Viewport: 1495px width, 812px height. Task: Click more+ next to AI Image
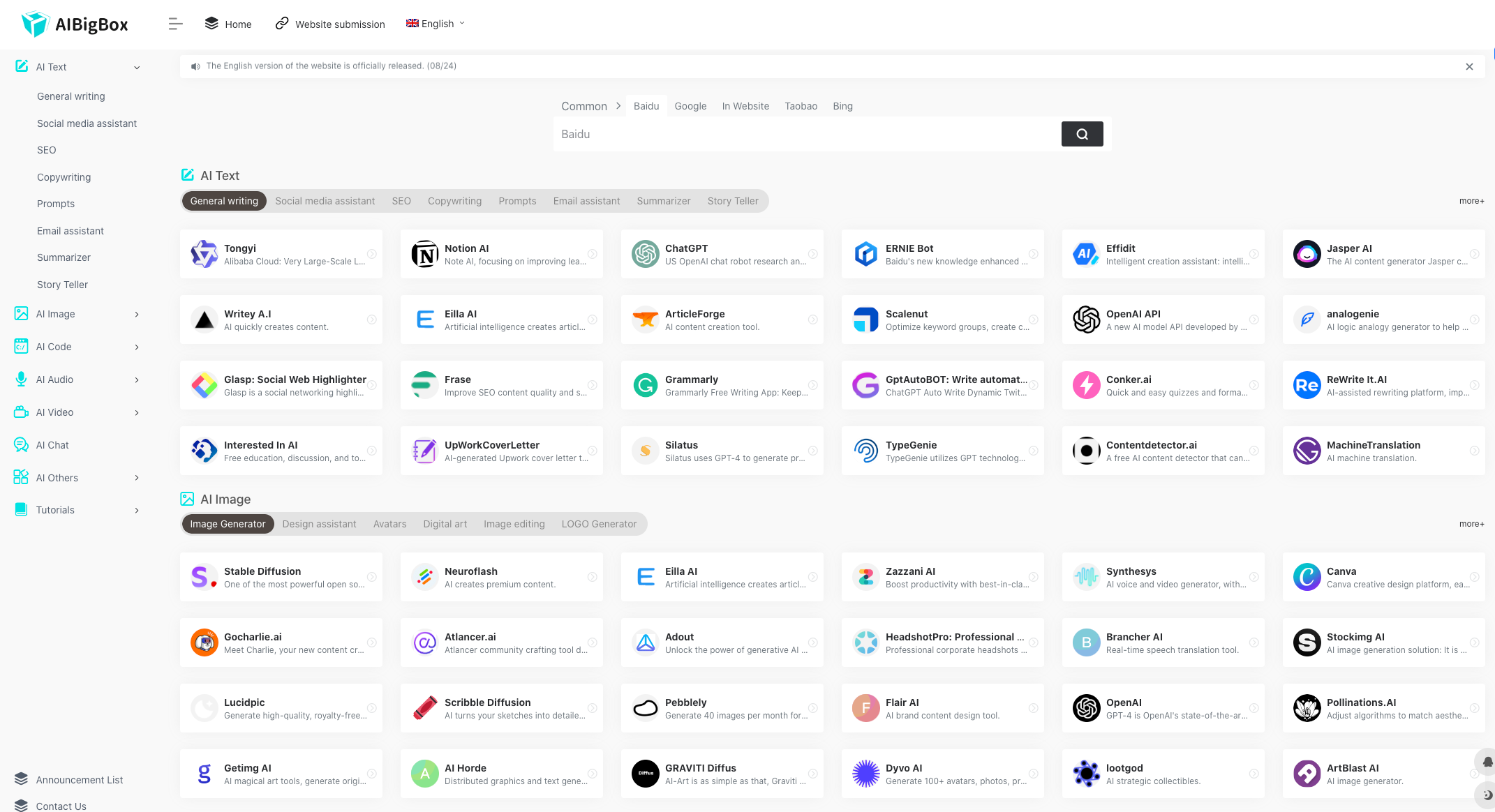click(1471, 524)
